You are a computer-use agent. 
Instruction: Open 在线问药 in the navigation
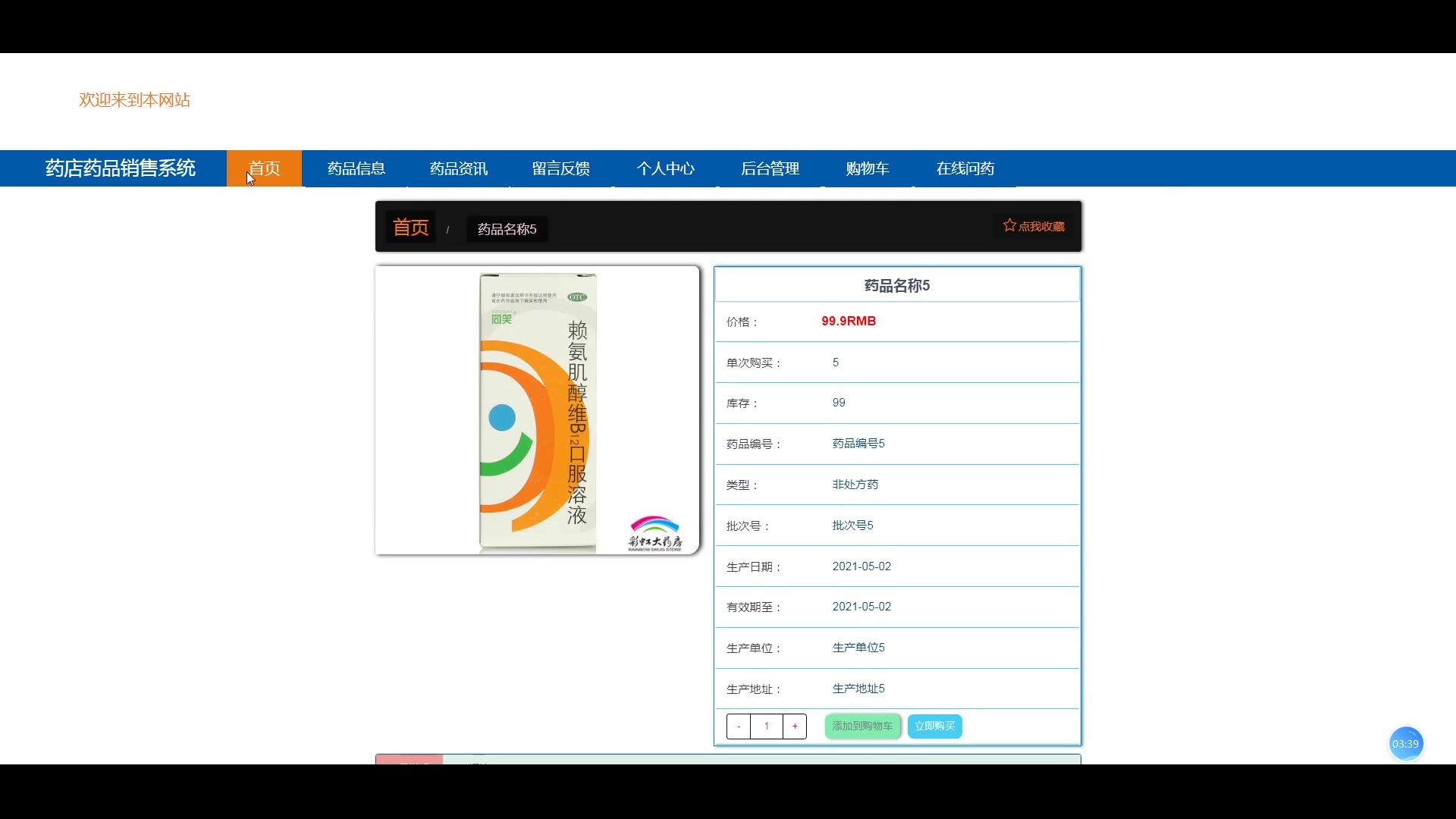(965, 168)
